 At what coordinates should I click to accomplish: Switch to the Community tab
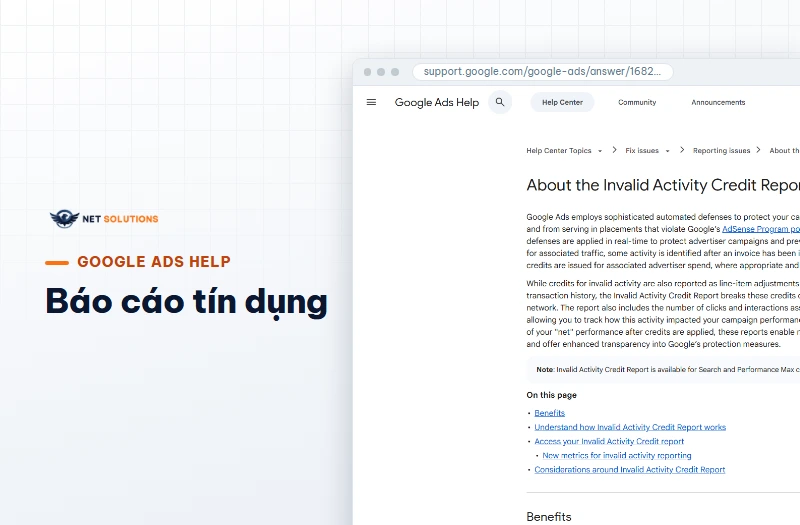(637, 102)
